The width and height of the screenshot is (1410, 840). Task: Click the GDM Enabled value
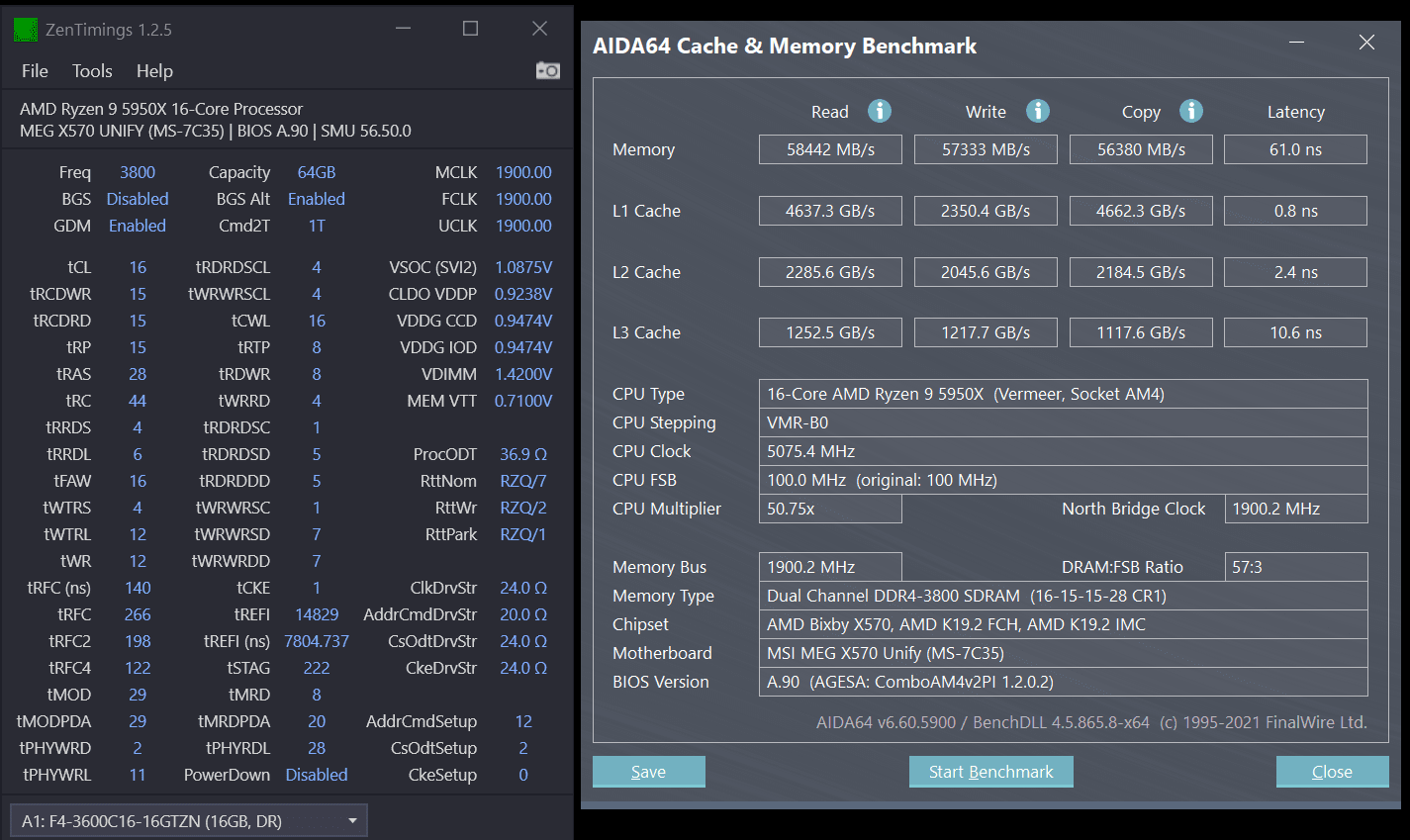click(138, 226)
